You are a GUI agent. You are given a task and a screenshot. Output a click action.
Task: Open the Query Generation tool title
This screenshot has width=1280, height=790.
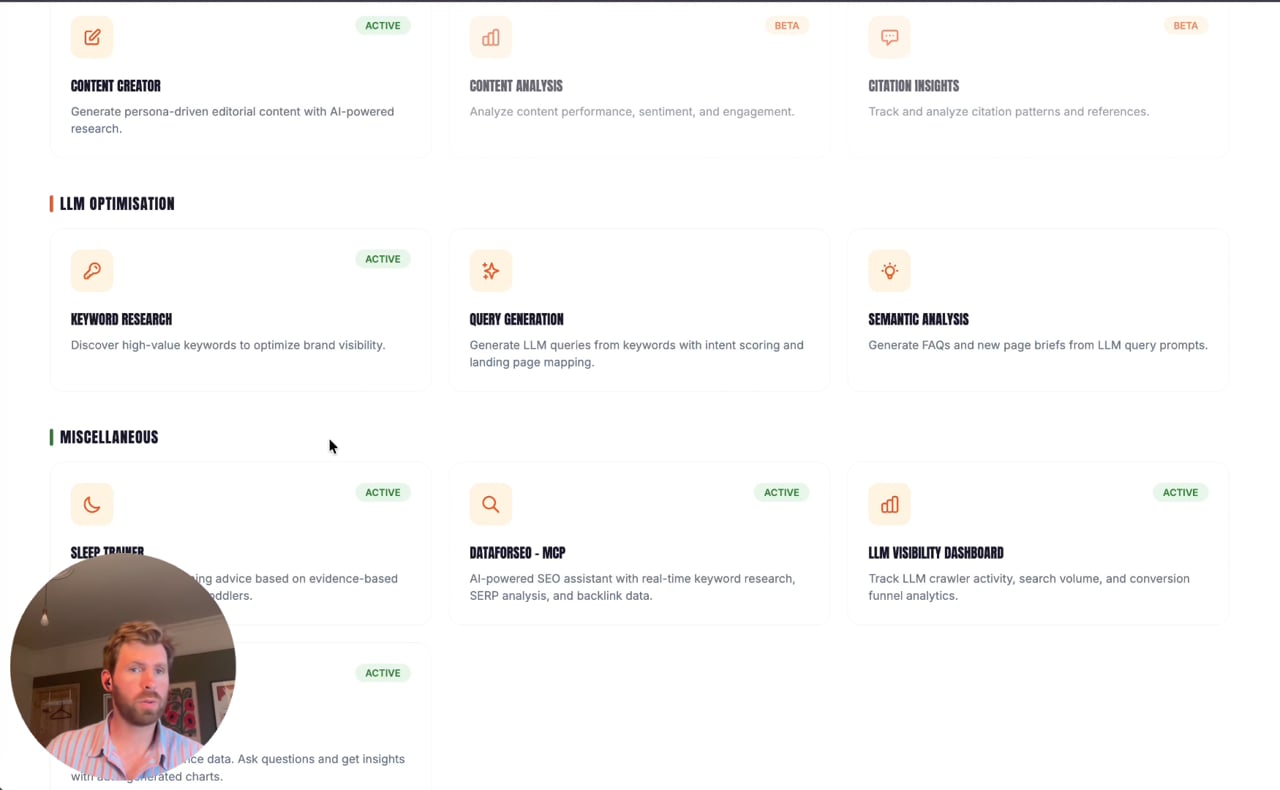(516, 319)
